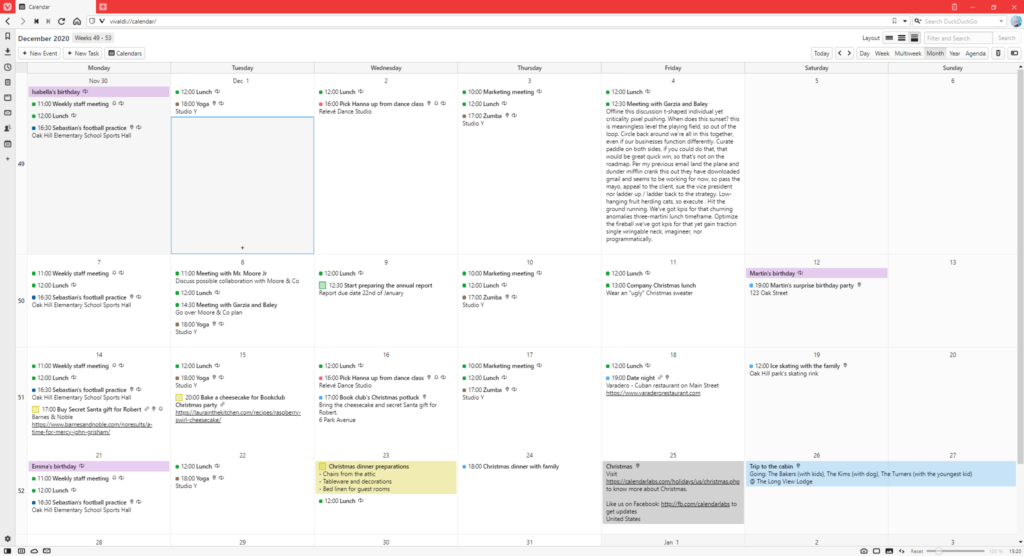Open calendar trash icon beside Agenda
Screen dimensions: 1024x556
[998, 54]
